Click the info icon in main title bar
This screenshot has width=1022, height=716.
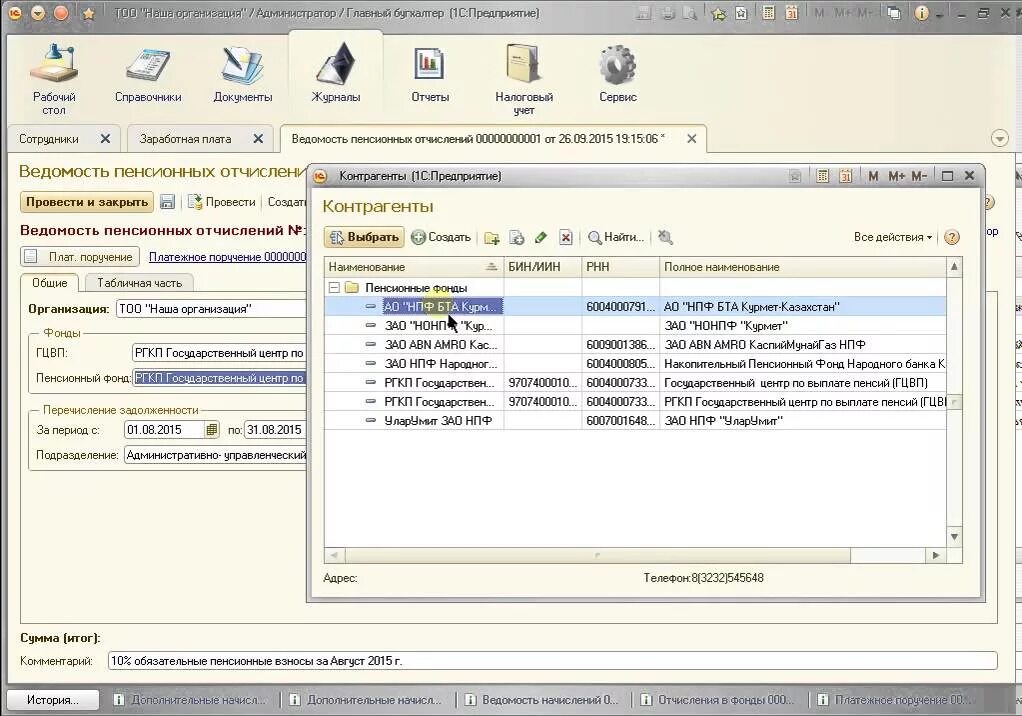tap(921, 13)
